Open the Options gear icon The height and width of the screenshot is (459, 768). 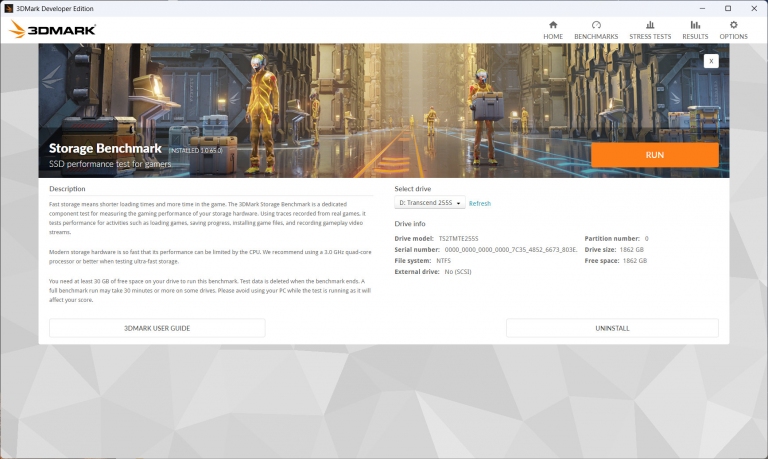733,25
